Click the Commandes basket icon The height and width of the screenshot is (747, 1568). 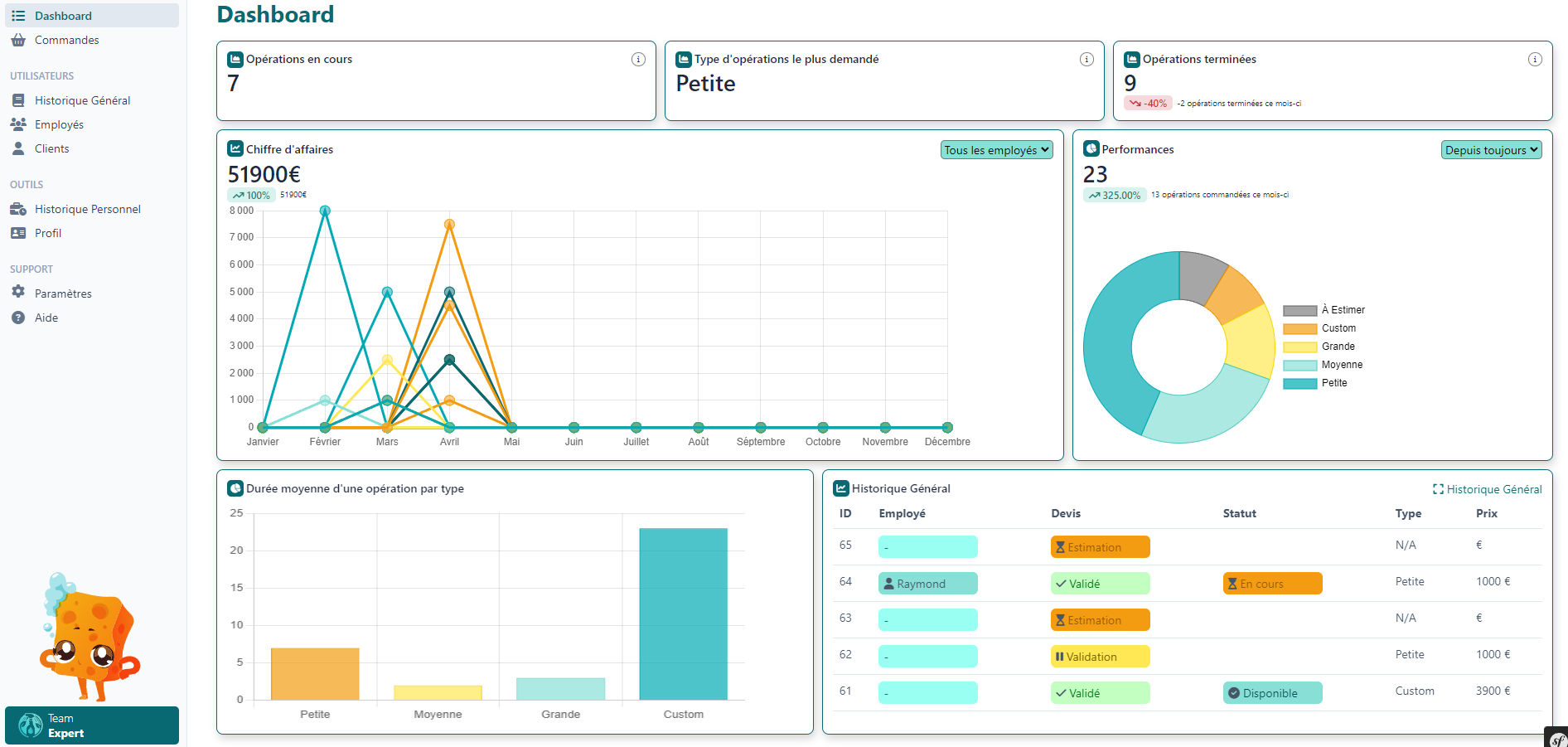[18, 40]
